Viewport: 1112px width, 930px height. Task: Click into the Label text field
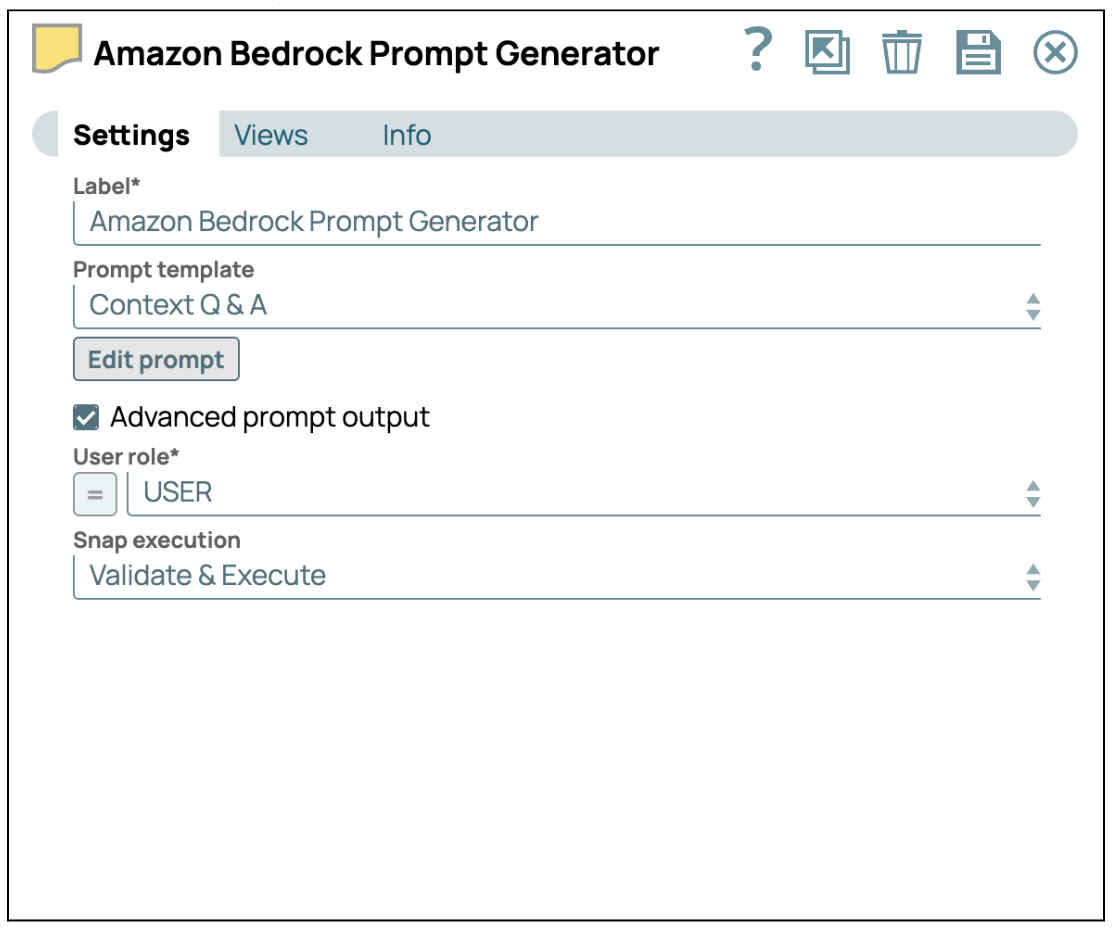pos(556,222)
